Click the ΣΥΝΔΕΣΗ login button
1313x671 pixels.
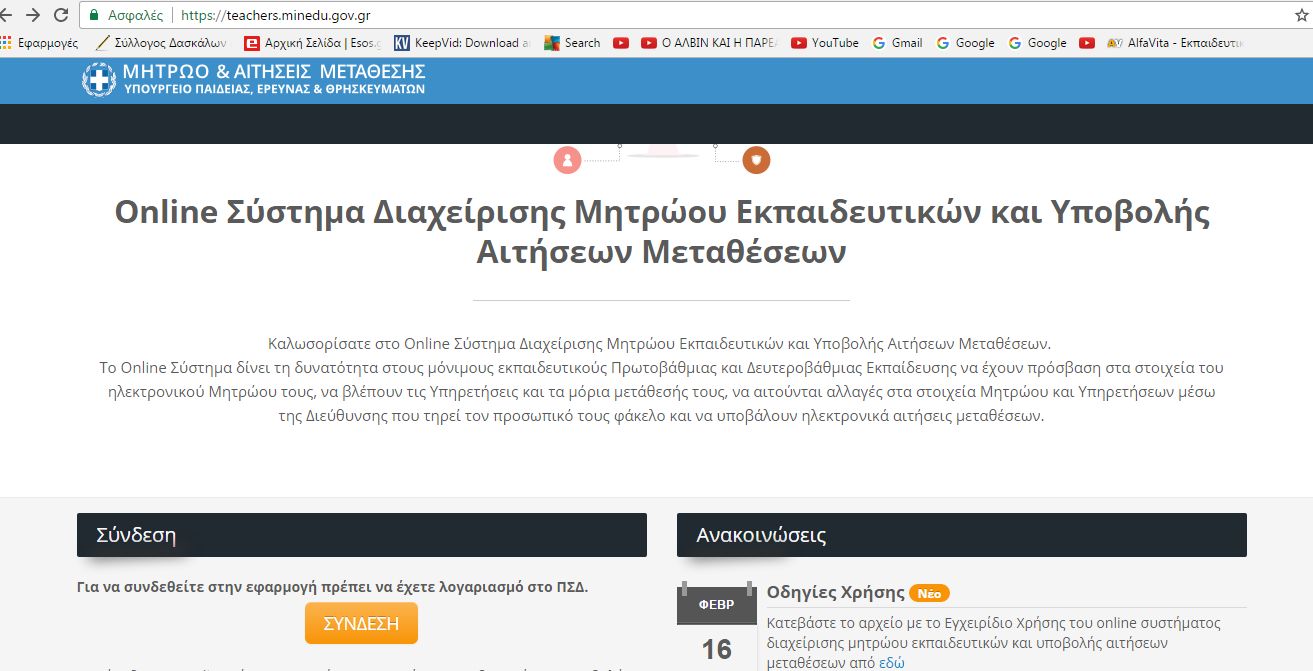click(x=361, y=622)
